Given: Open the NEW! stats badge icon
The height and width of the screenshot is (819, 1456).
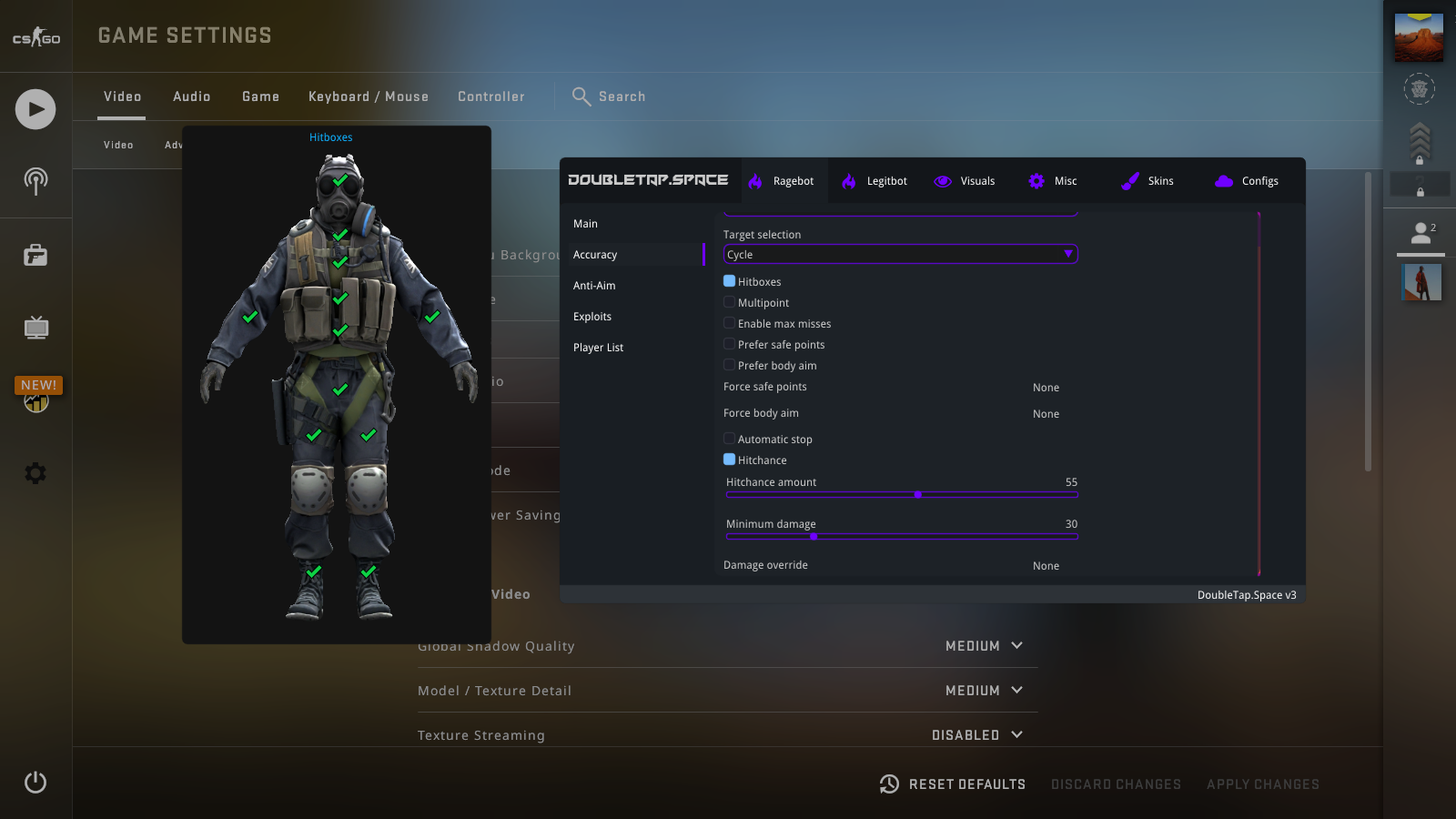Looking at the screenshot, I should [37, 395].
